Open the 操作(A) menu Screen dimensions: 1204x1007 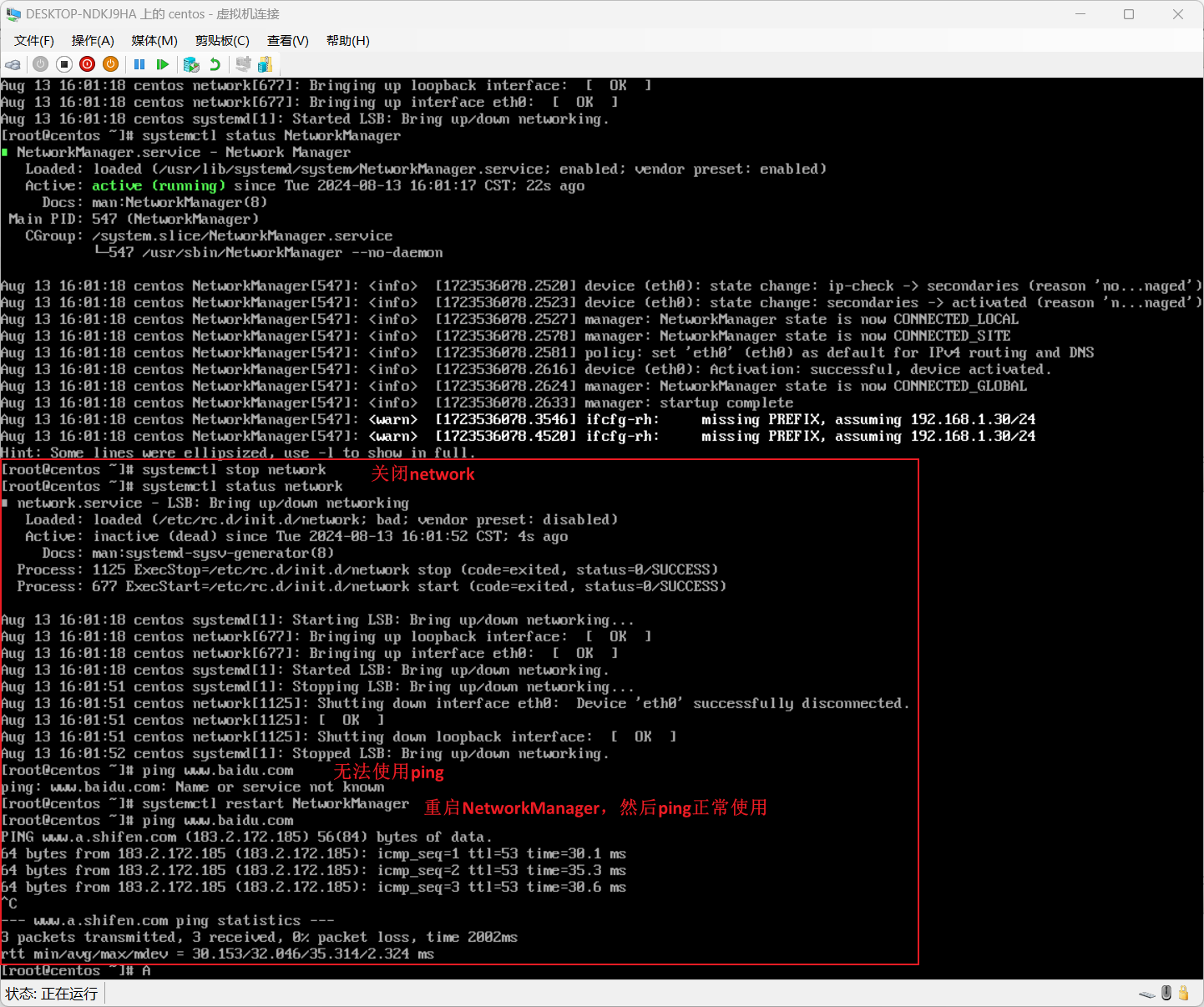pyautogui.click(x=93, y=41)
